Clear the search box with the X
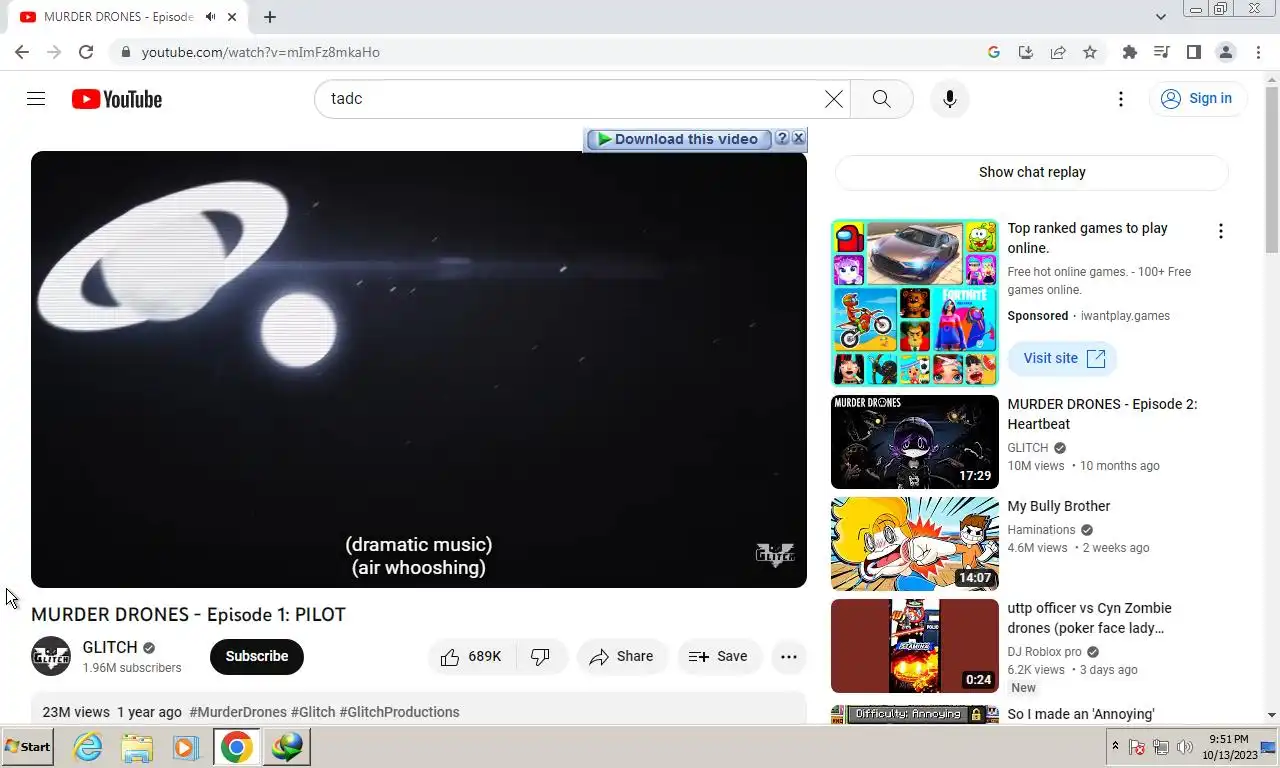The image size is (1280, 768). click(x=833, y=99)
